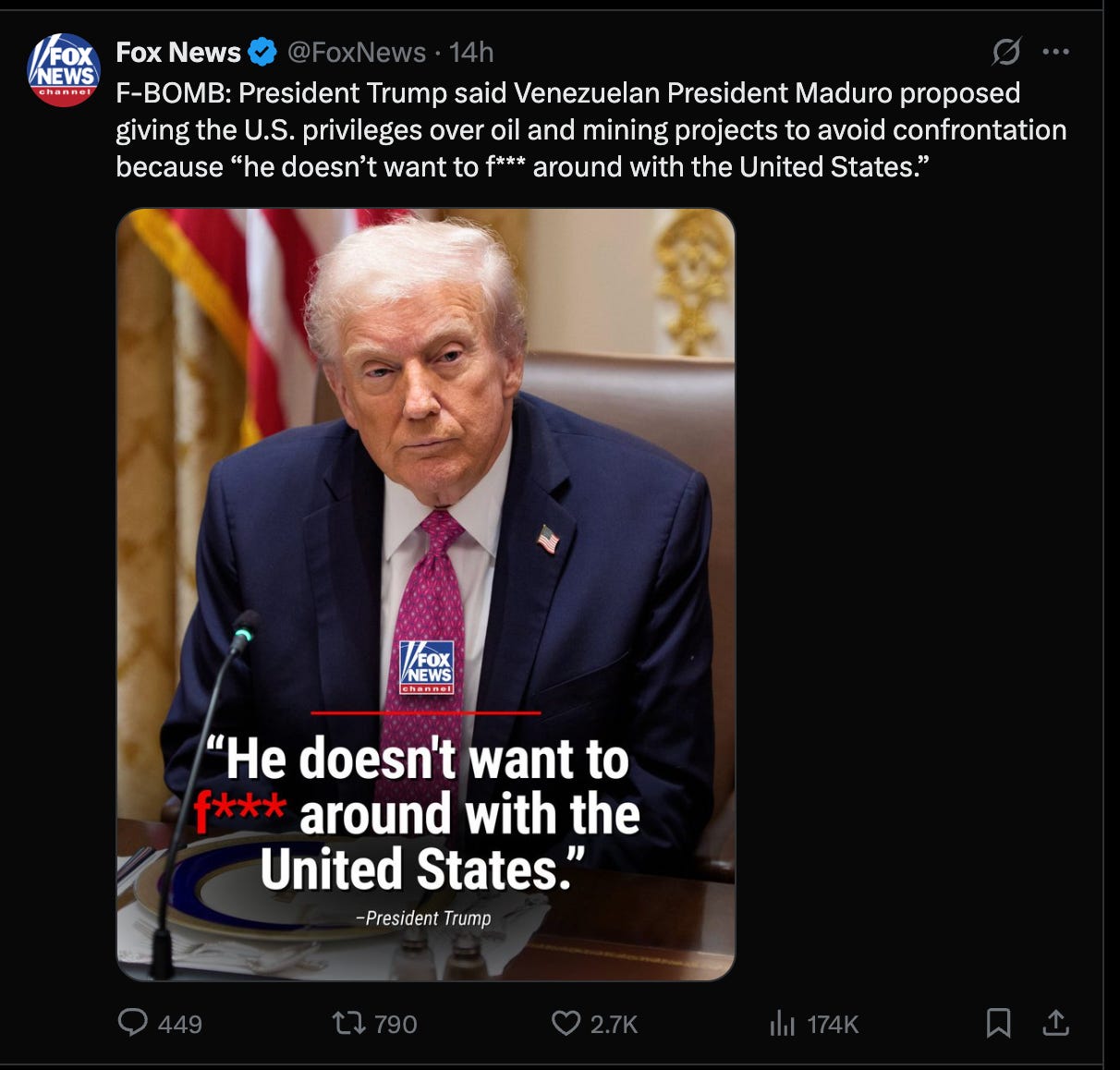
Task: Click the 14h post timestamp
Action: coord(471,53)
